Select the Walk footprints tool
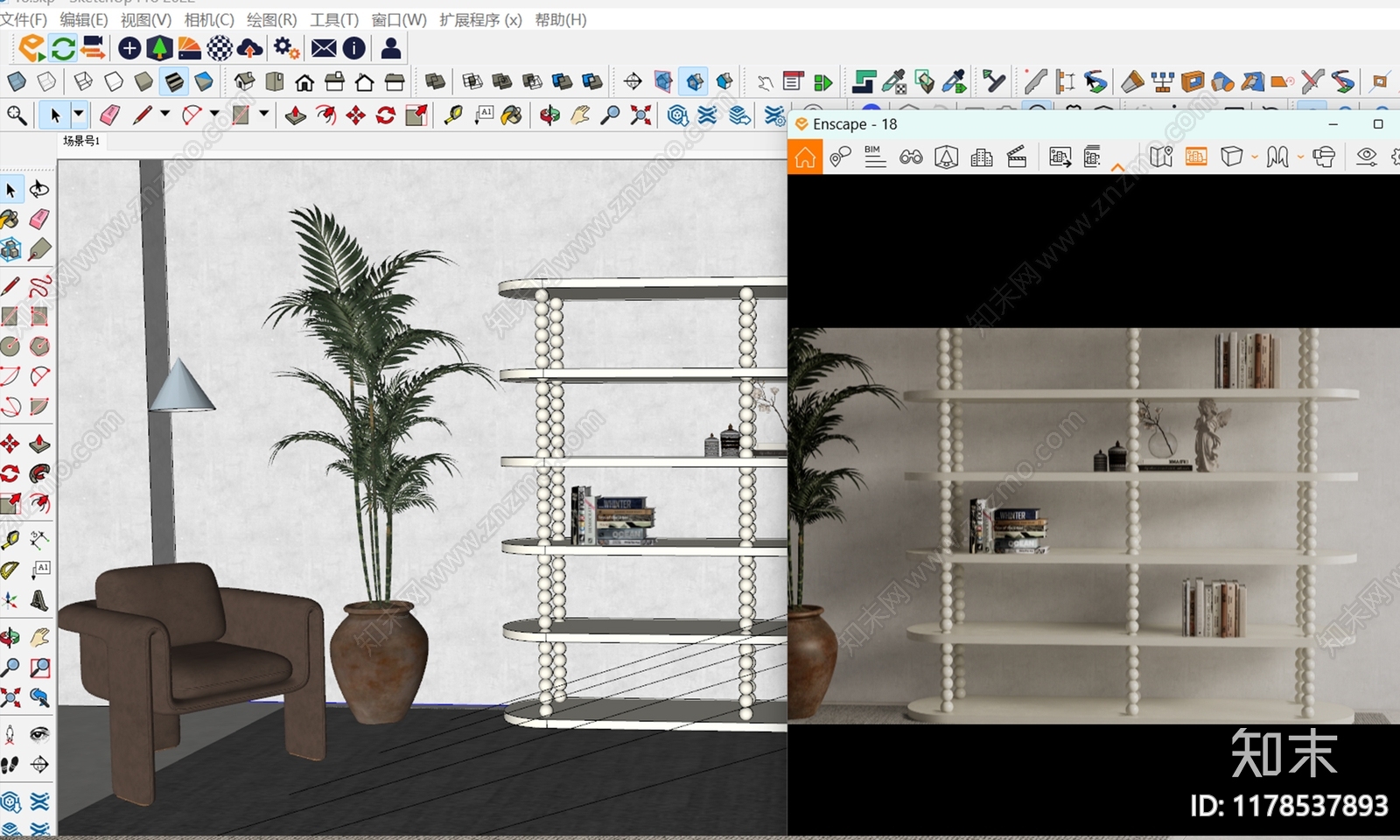The width and height of the screenshot is (1400, 840). click(10, 765)
